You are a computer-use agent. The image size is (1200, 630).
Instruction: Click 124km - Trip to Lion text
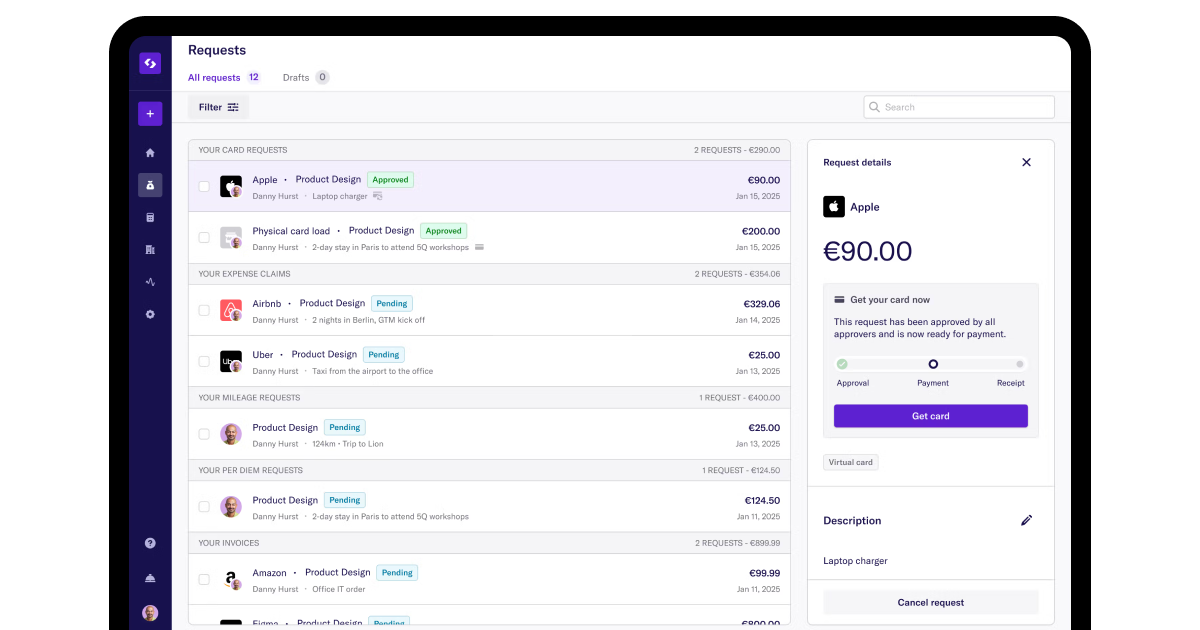pos(347,444)
